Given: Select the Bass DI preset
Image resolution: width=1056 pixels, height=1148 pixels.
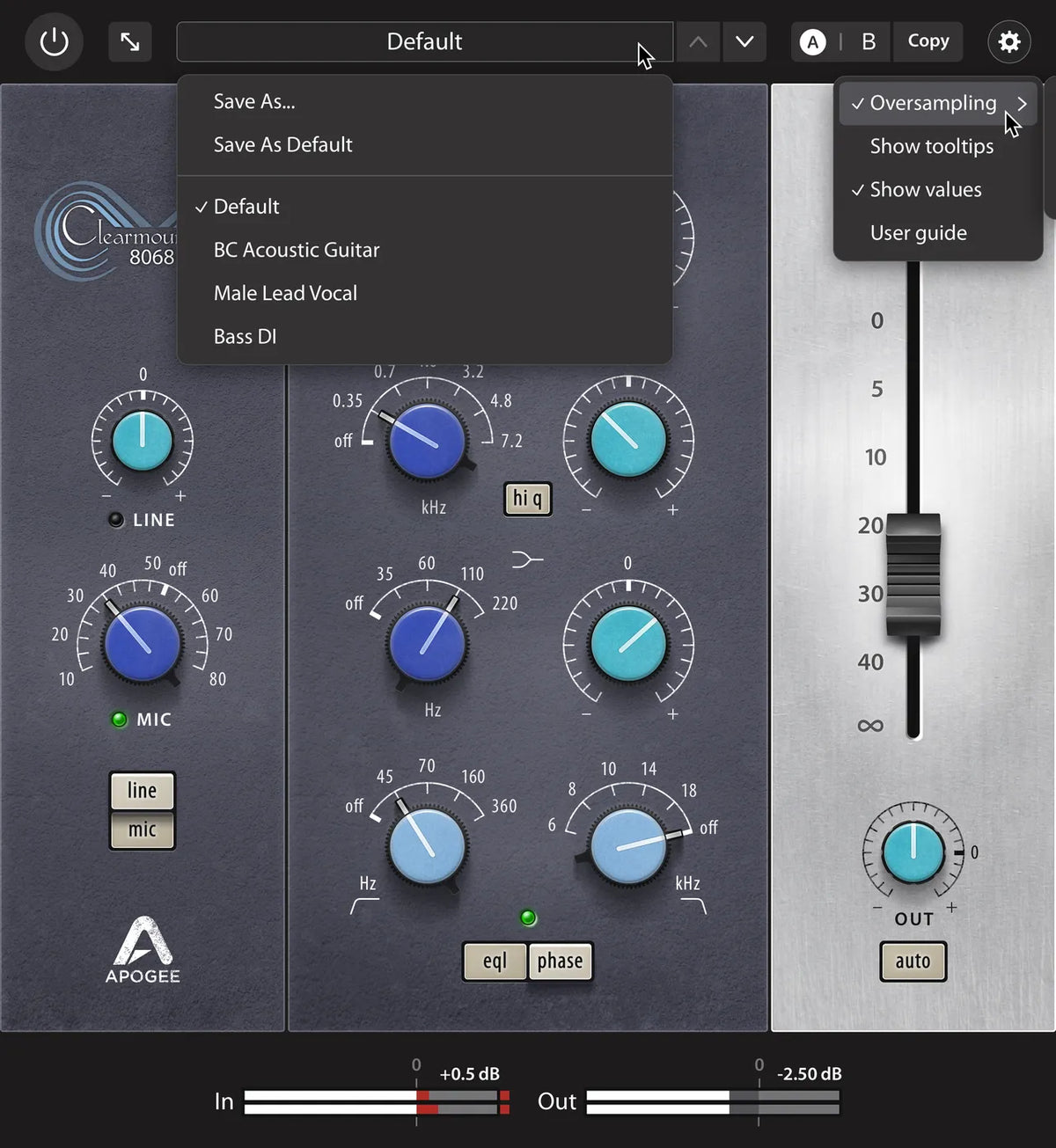Looking at the screenshot, I should coord(246,336).
